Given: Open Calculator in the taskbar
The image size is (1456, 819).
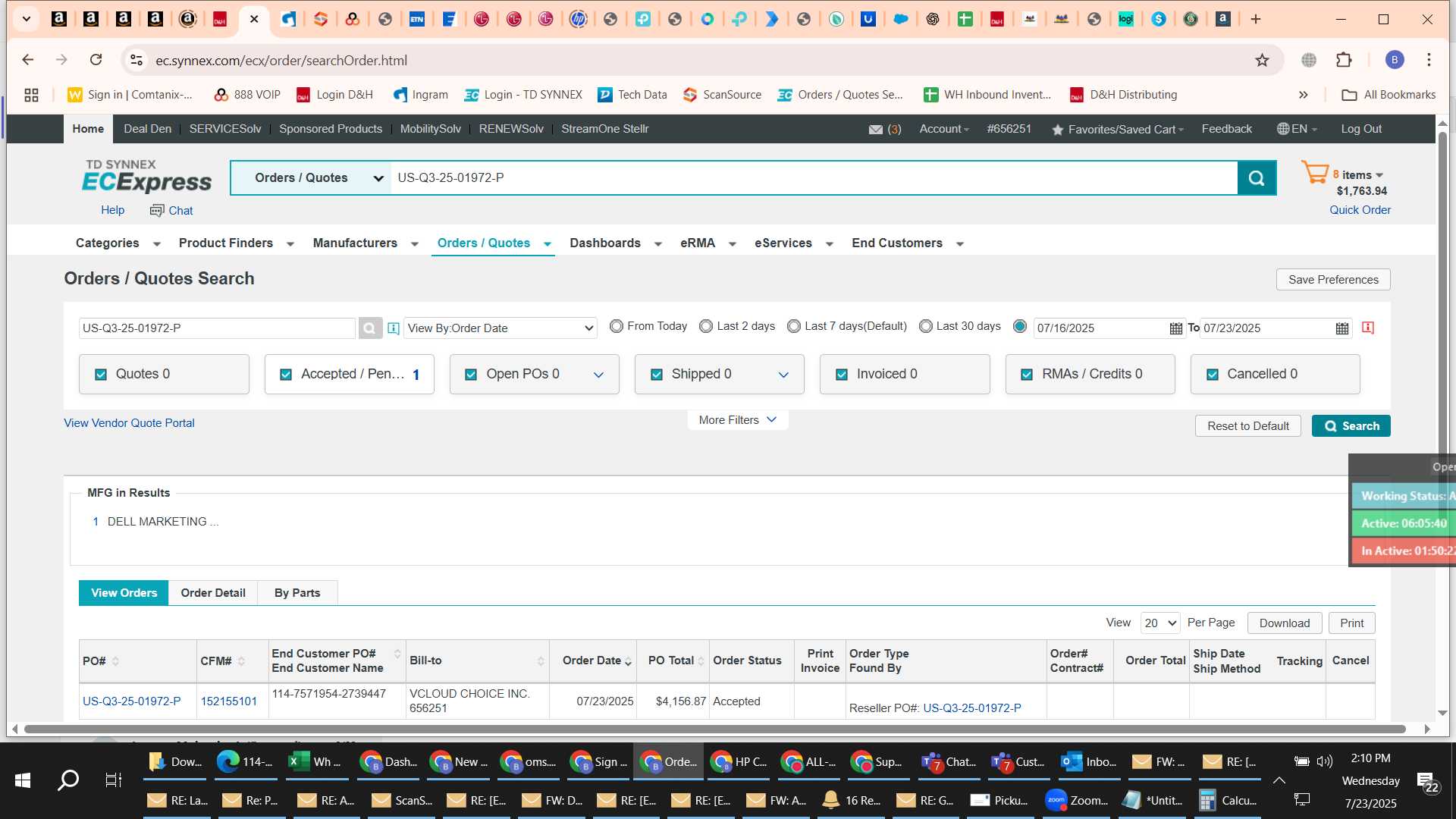Looking at the screenshot, I should tap(1228, 800).
